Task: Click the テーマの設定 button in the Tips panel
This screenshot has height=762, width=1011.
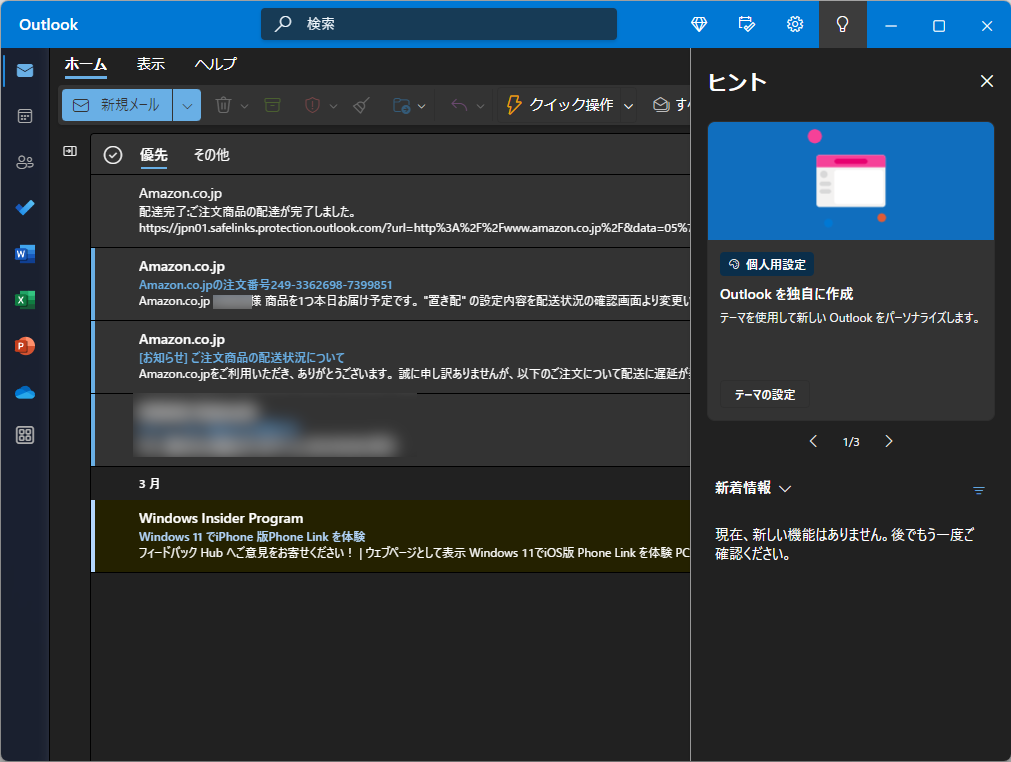Action: point(763,394)
